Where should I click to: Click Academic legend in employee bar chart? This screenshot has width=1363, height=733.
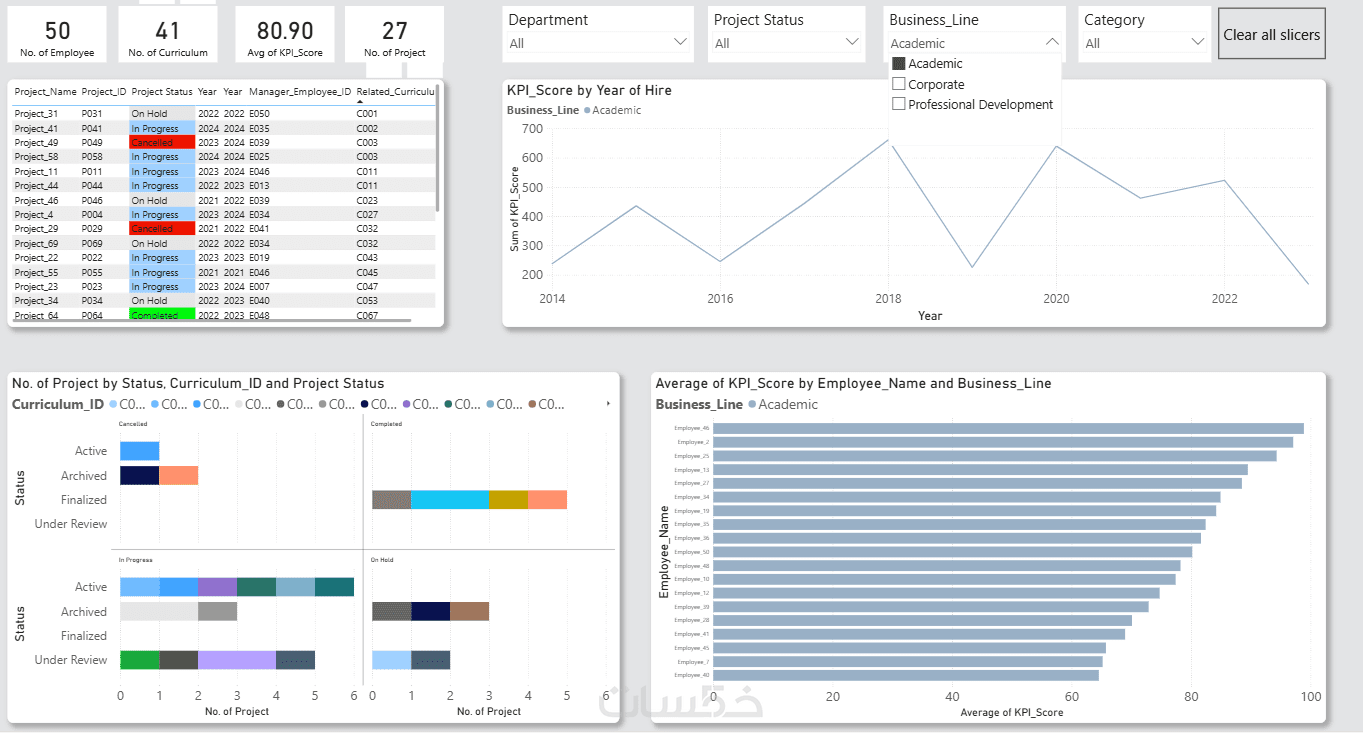pyautogui.click(x=783, y=405)
